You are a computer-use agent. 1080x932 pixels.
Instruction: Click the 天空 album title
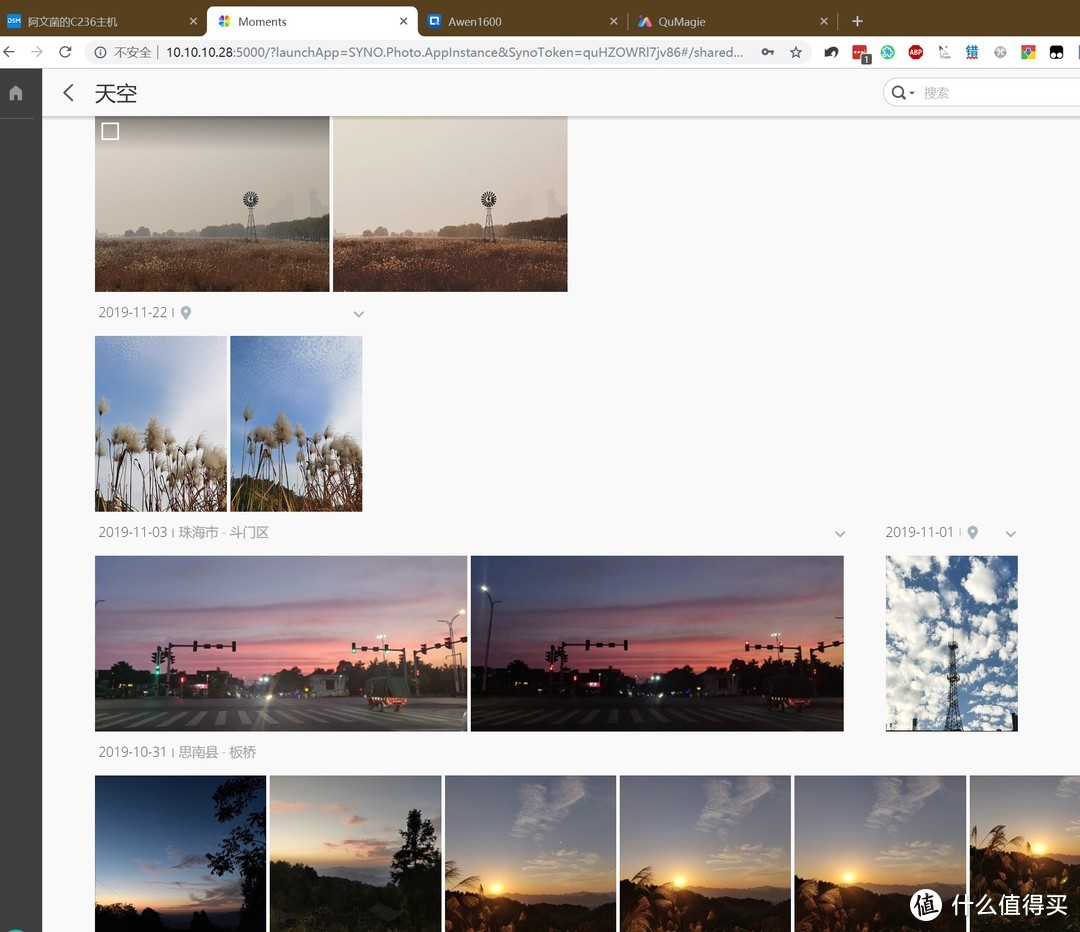(116, 93)
